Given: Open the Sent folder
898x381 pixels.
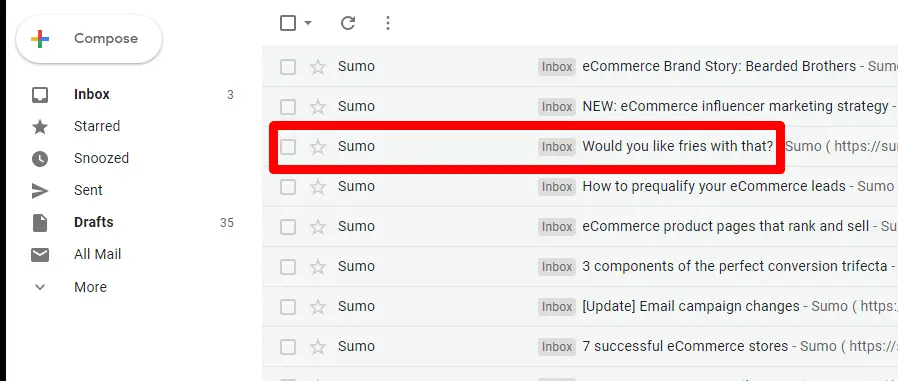Looking at the screenshot, I should point(88,191).
